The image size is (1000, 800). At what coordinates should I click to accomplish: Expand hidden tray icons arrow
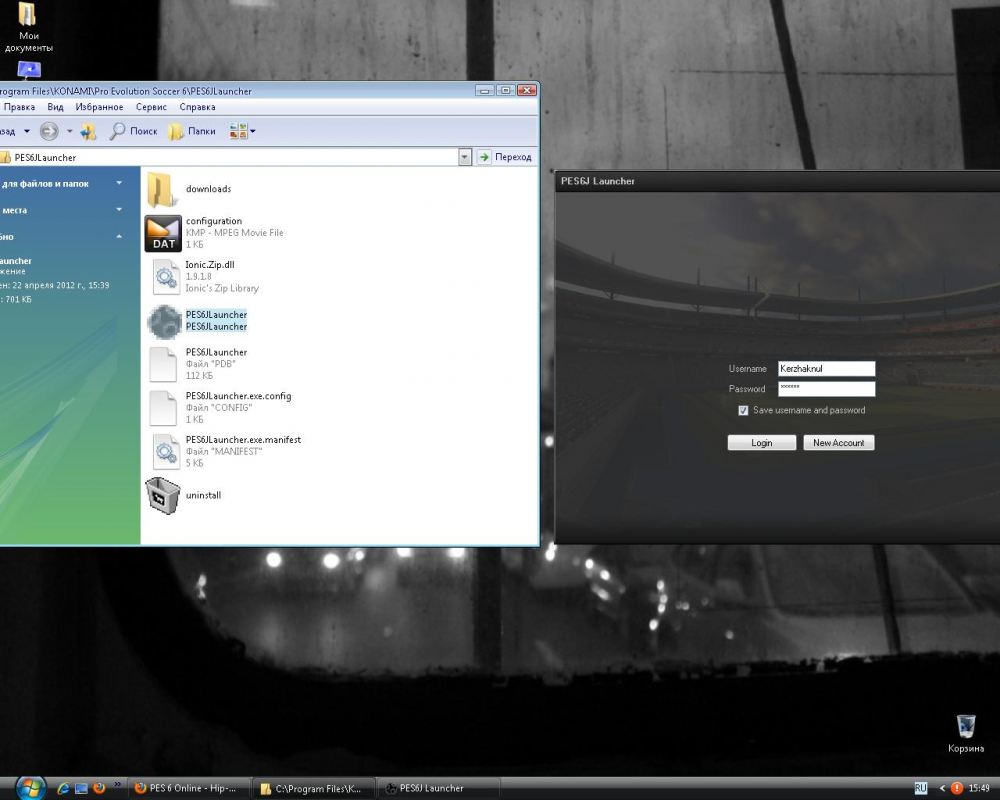click(x=942, y=789)
